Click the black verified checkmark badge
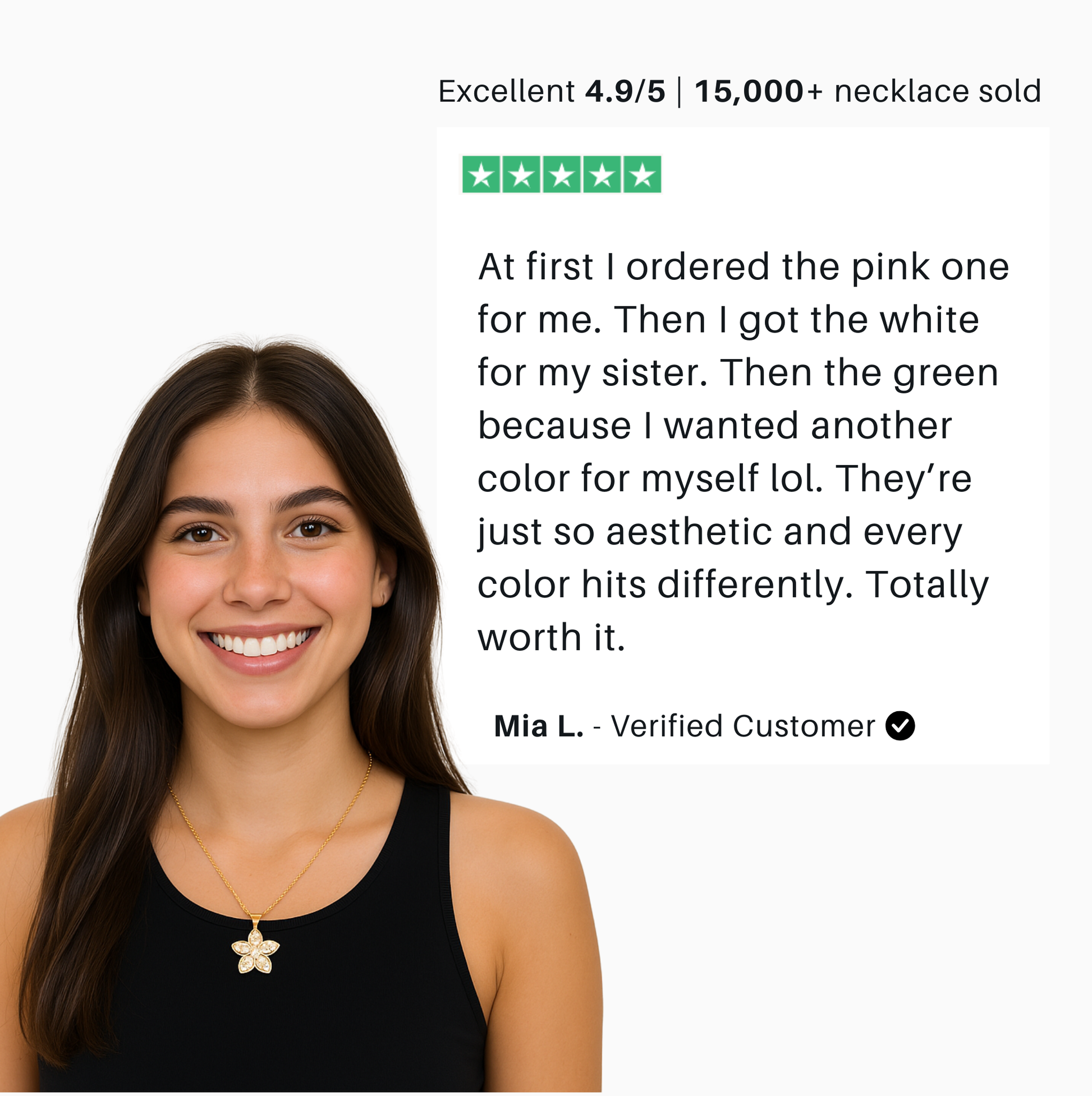The image size is (1092, 1096). (x=900, y=726)
